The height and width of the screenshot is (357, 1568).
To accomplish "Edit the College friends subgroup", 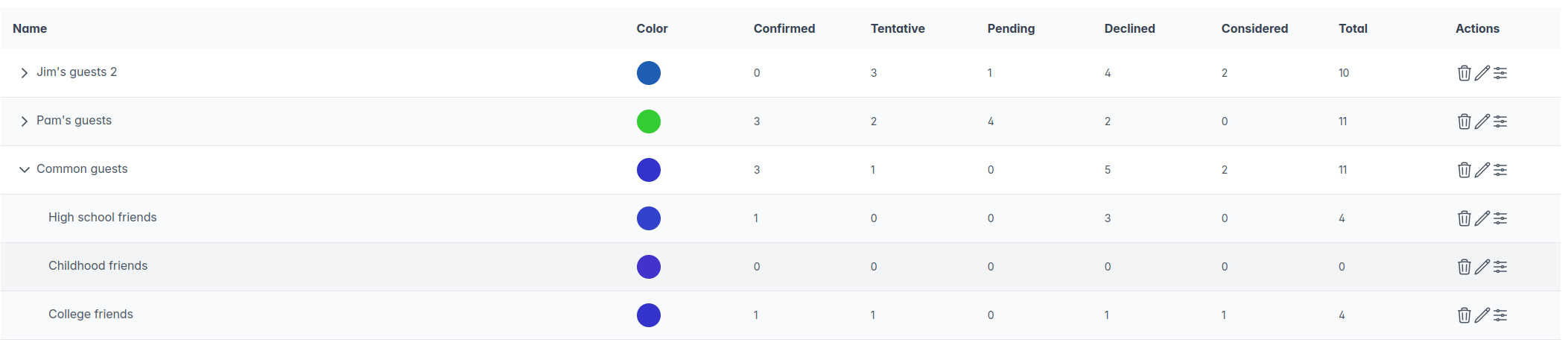I will click(1482, 315).
